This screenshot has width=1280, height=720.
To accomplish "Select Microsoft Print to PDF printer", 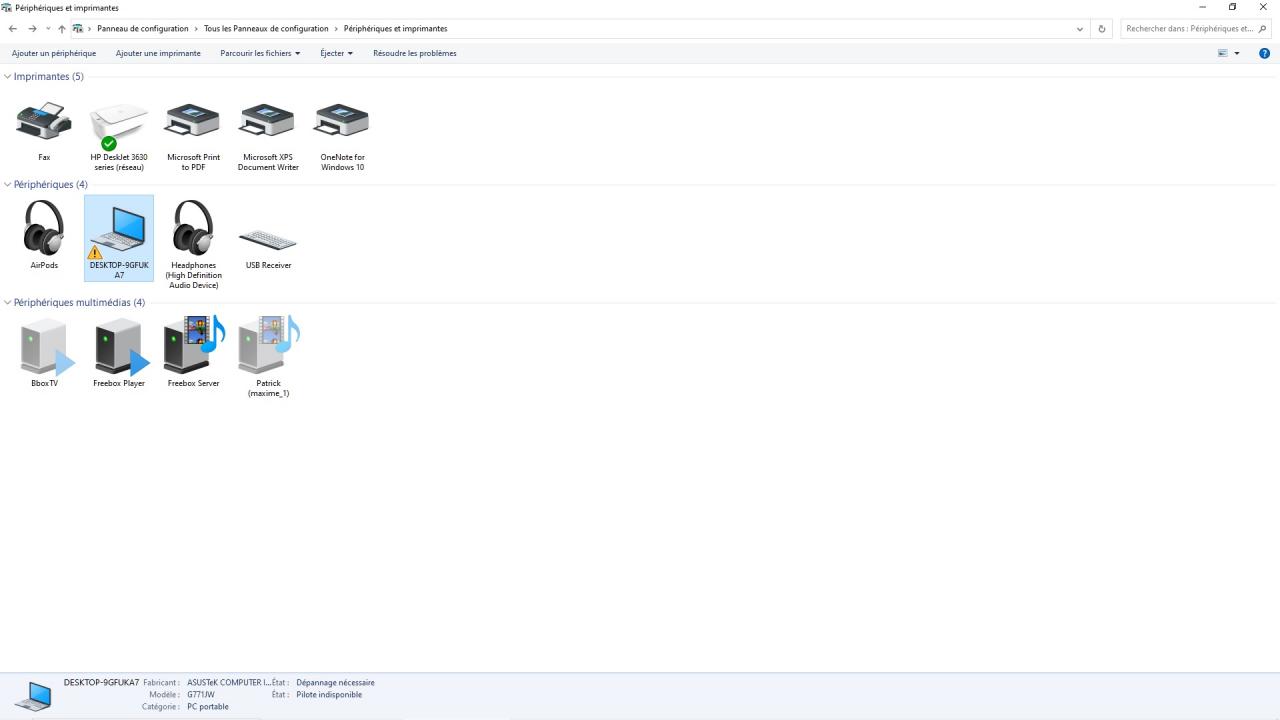I will tap(193, 121).
